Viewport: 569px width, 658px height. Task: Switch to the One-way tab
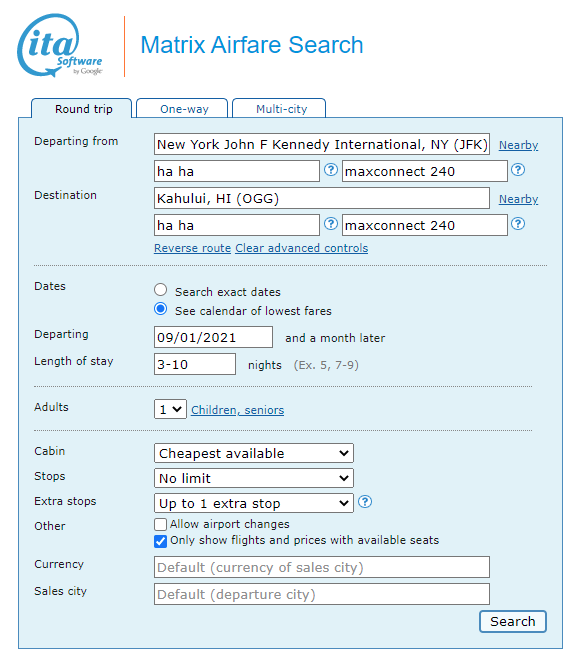pos(182,109)
